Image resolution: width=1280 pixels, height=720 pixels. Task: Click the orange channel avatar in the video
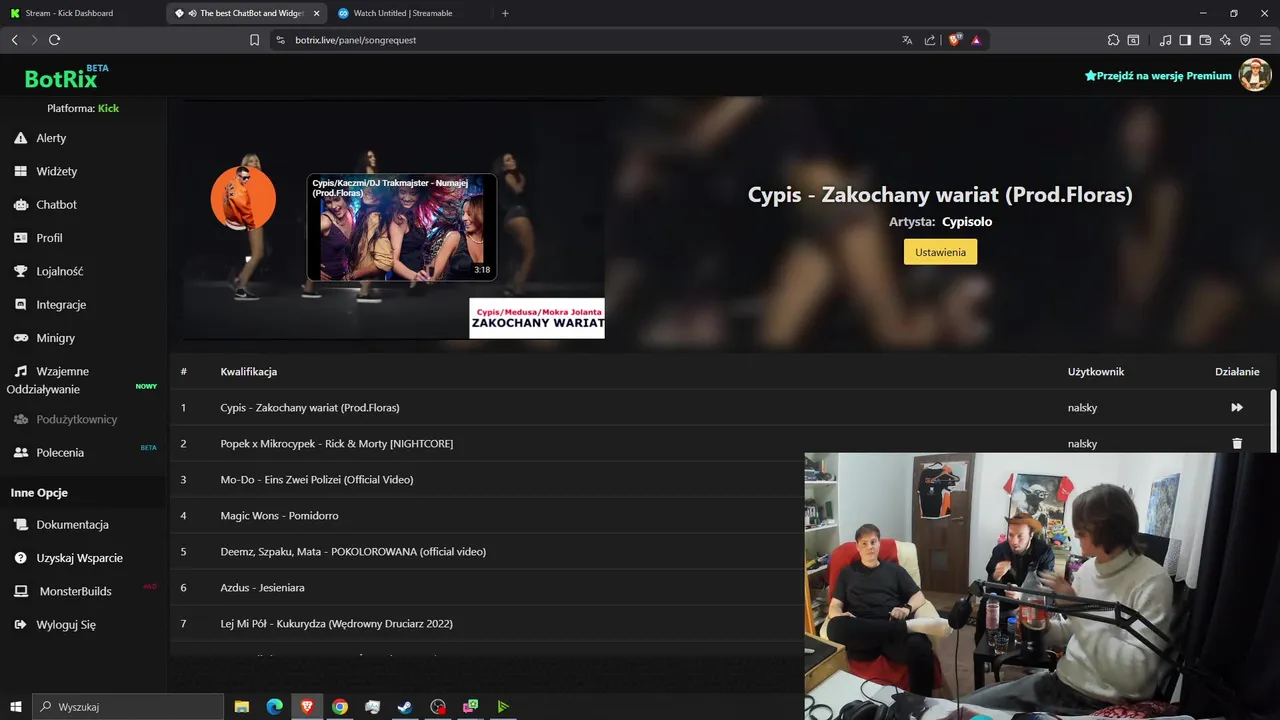[243, 198]
